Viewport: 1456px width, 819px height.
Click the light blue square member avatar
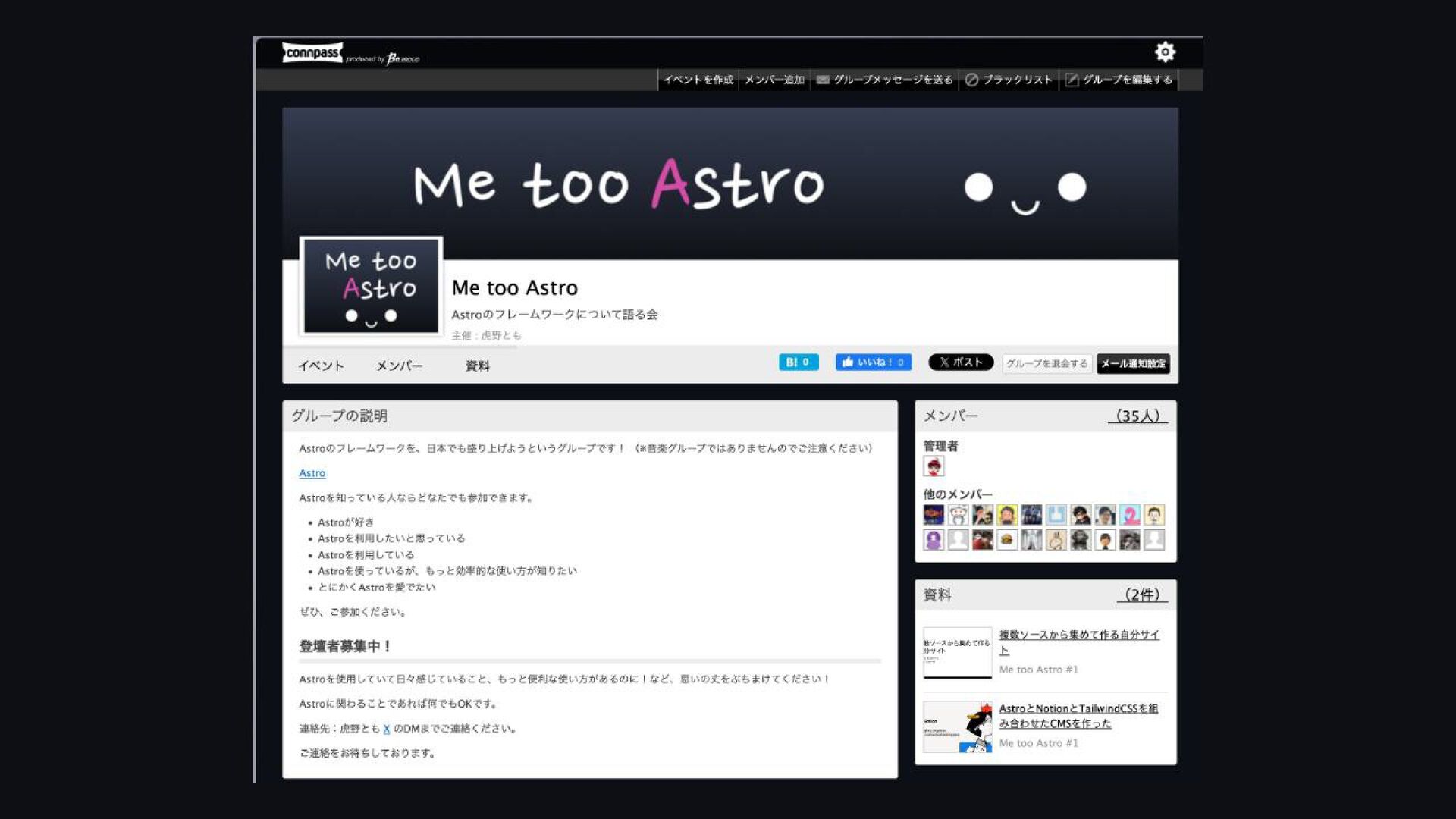[x=1056, y=516]
